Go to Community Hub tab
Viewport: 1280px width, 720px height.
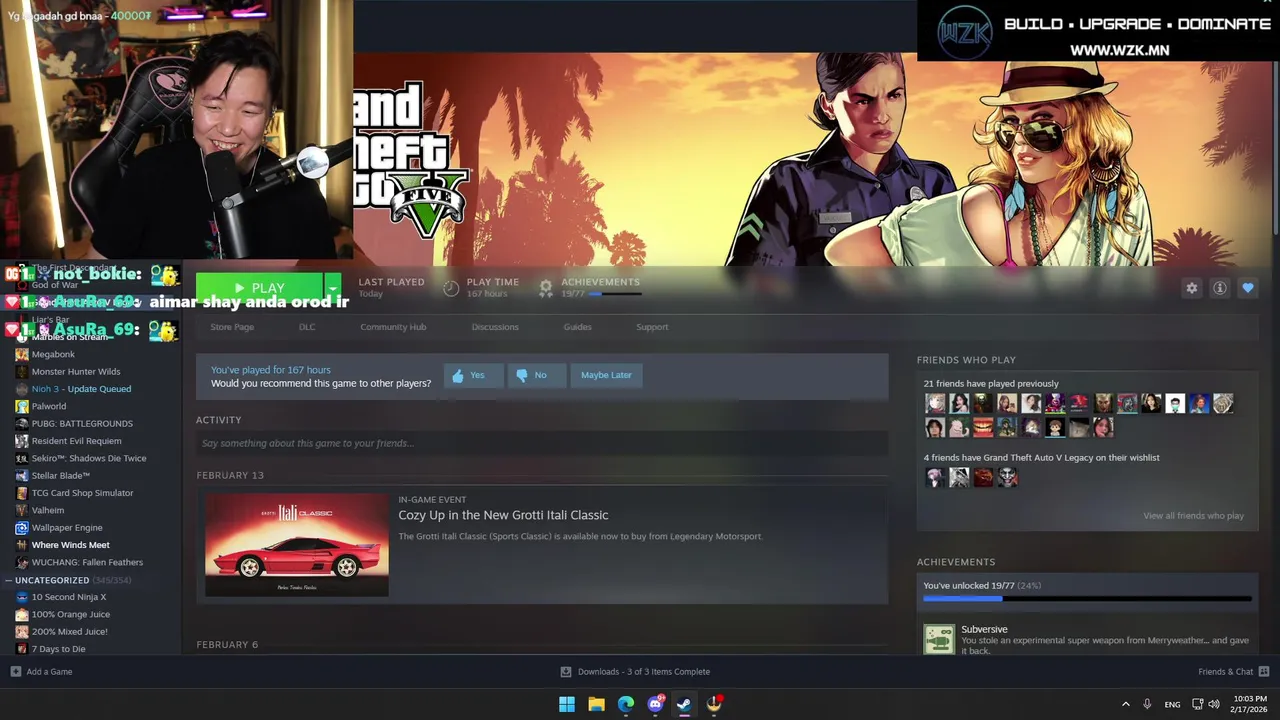tap(393, 327)
